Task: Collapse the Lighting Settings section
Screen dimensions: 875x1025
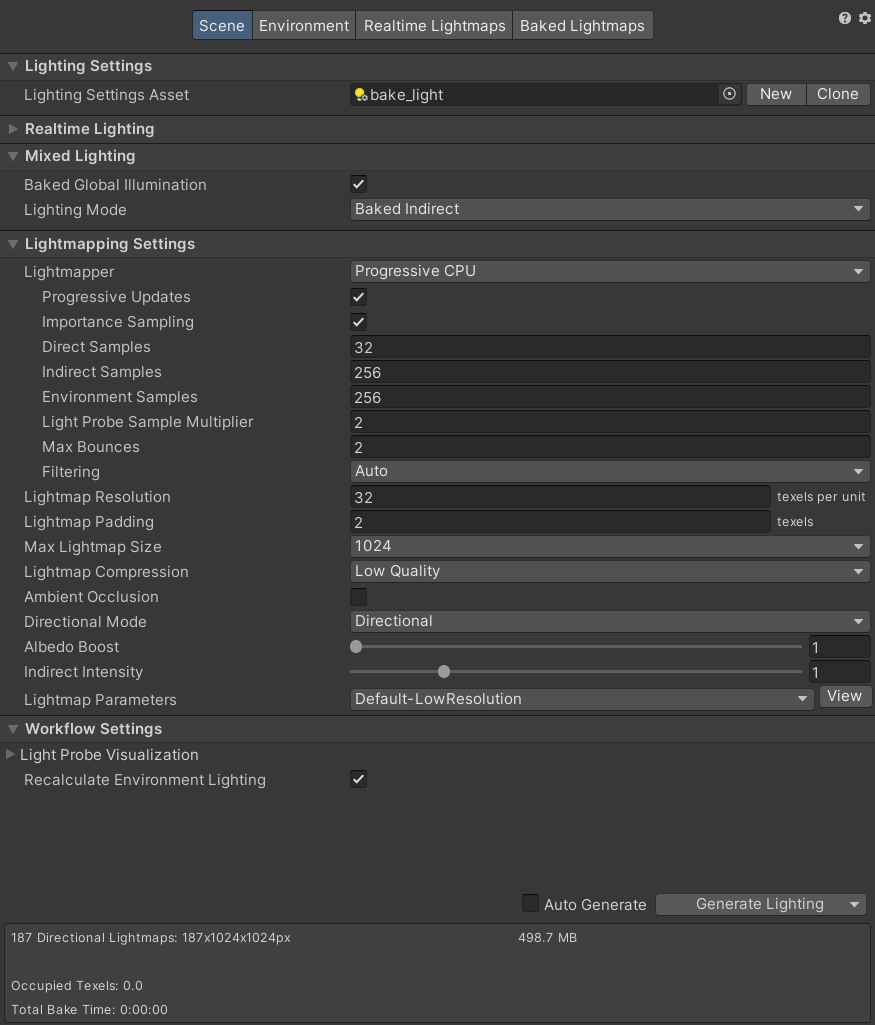Action: (x=12, y=66)
